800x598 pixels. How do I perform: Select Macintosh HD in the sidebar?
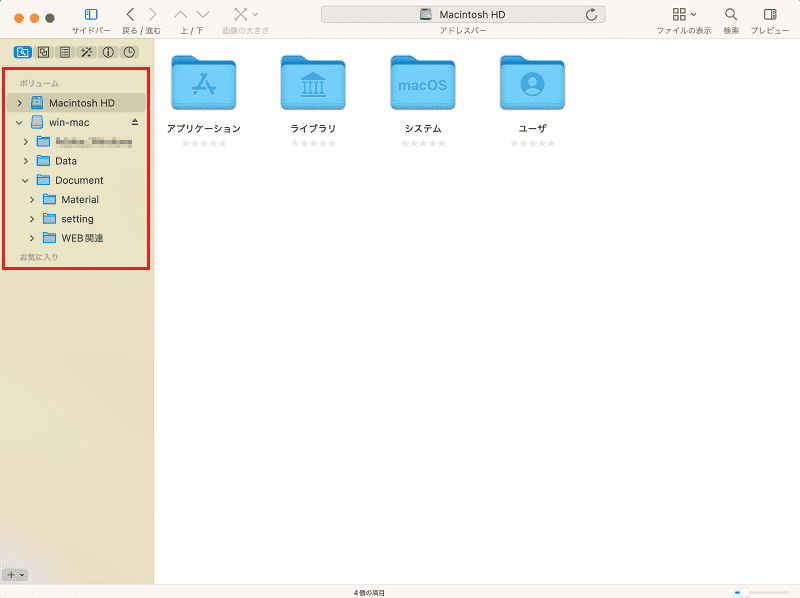click(x=77, y=103)
